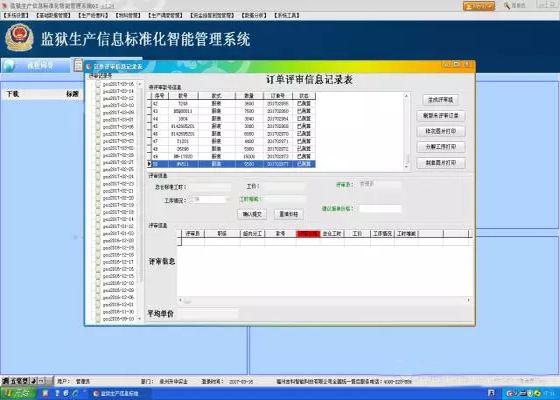The width and height of the screenshot is (560, 400).
Task: Click the 分解工序打印 button
Action: pyautogui.click(x=441, y=147)
